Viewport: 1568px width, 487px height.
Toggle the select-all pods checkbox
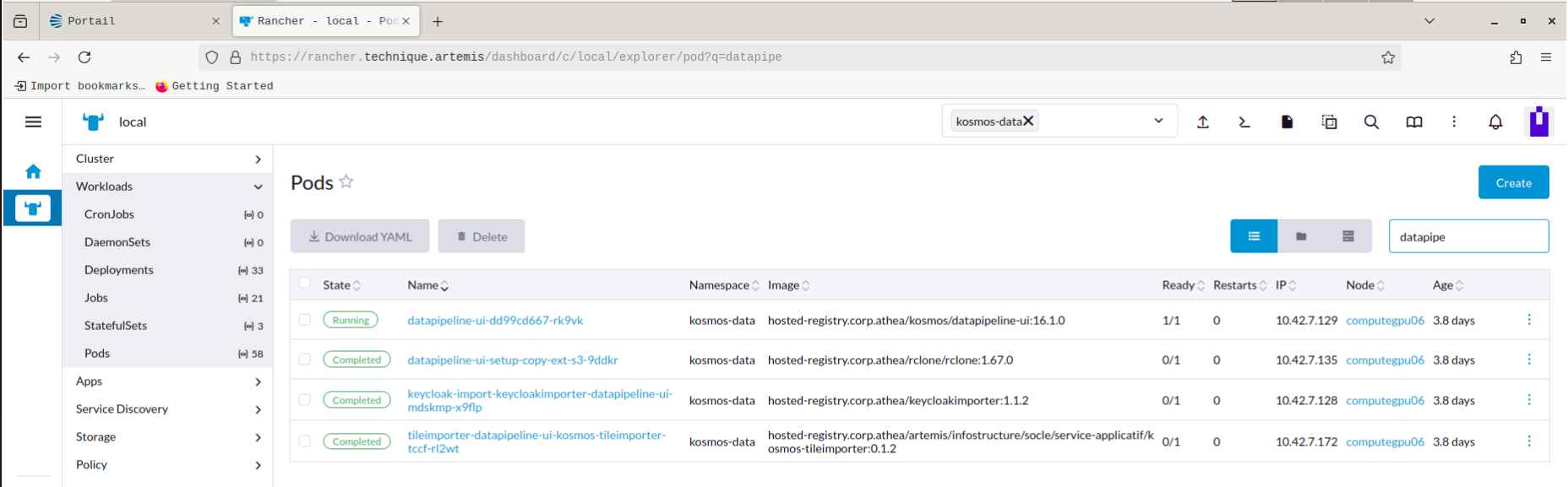click(305, 284)
